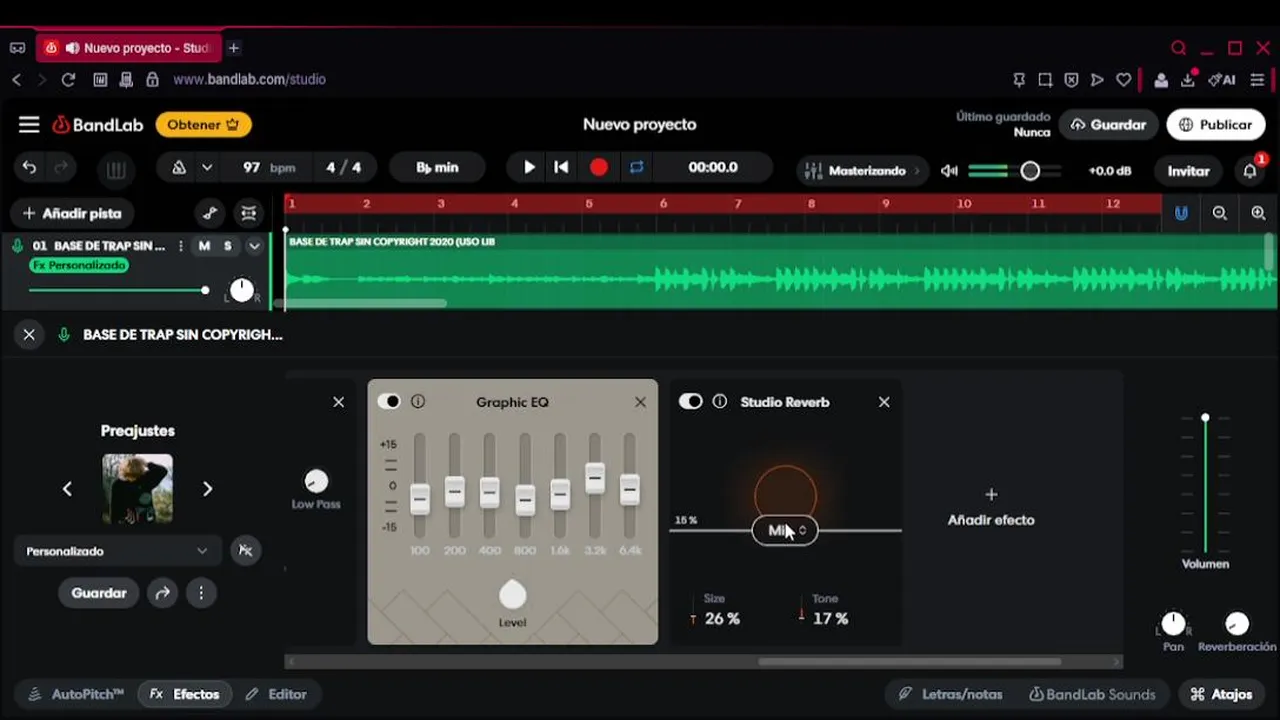Viewport: 1280px width, 720px height.
Task: Switch to the AutoPitch tab
Action: [76, 694]
